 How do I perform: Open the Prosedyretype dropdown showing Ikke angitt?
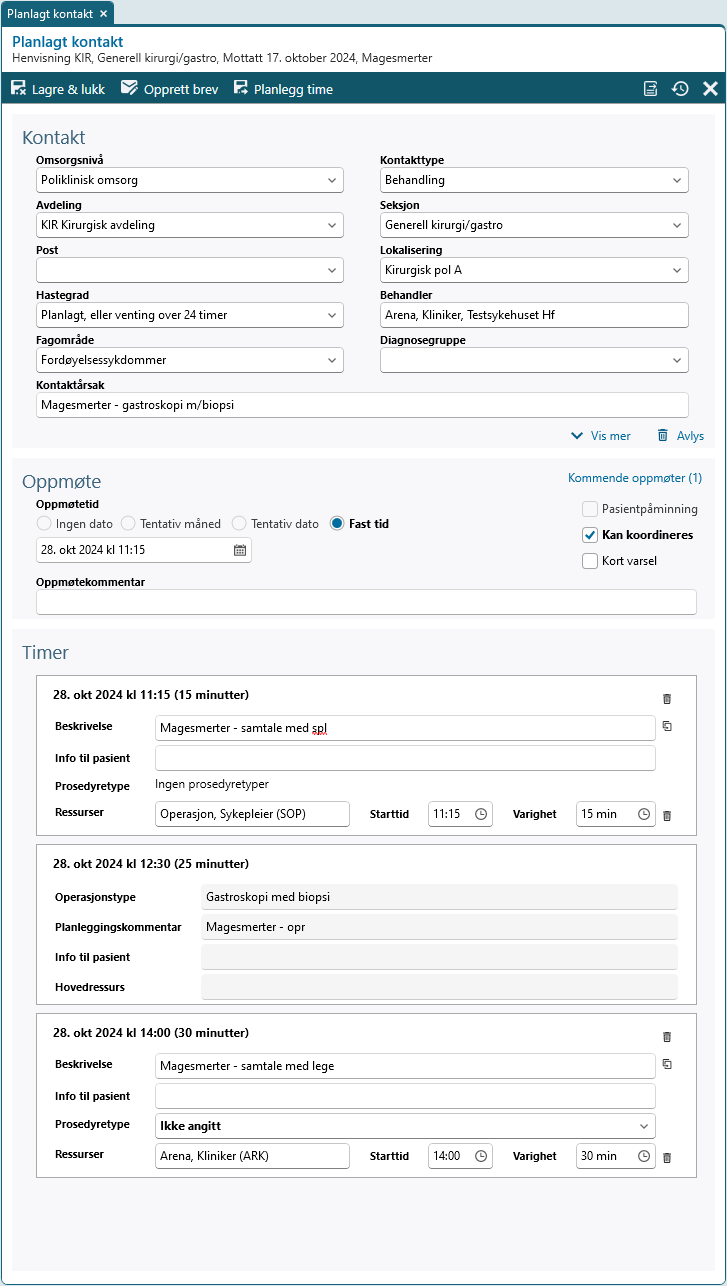coord(647,1125)
